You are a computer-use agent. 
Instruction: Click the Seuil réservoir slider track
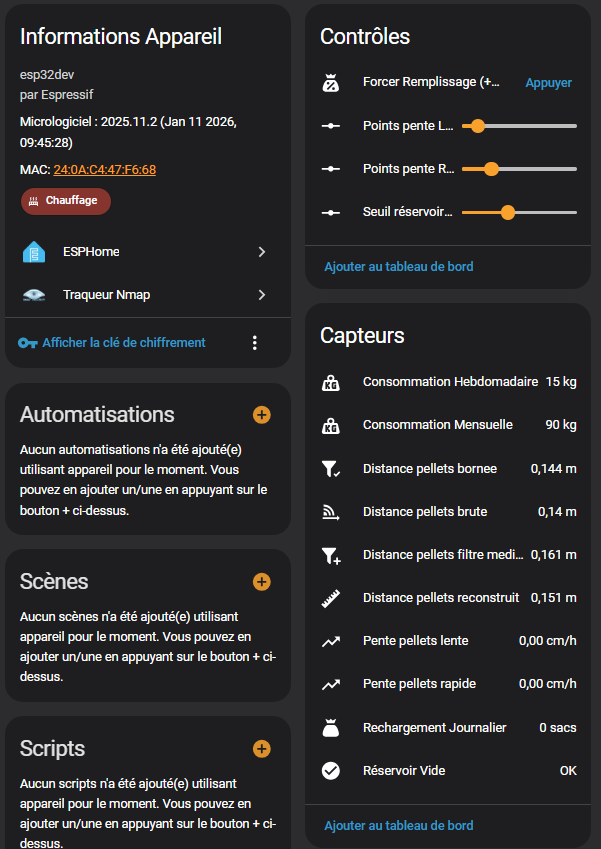tap(519, 212)
